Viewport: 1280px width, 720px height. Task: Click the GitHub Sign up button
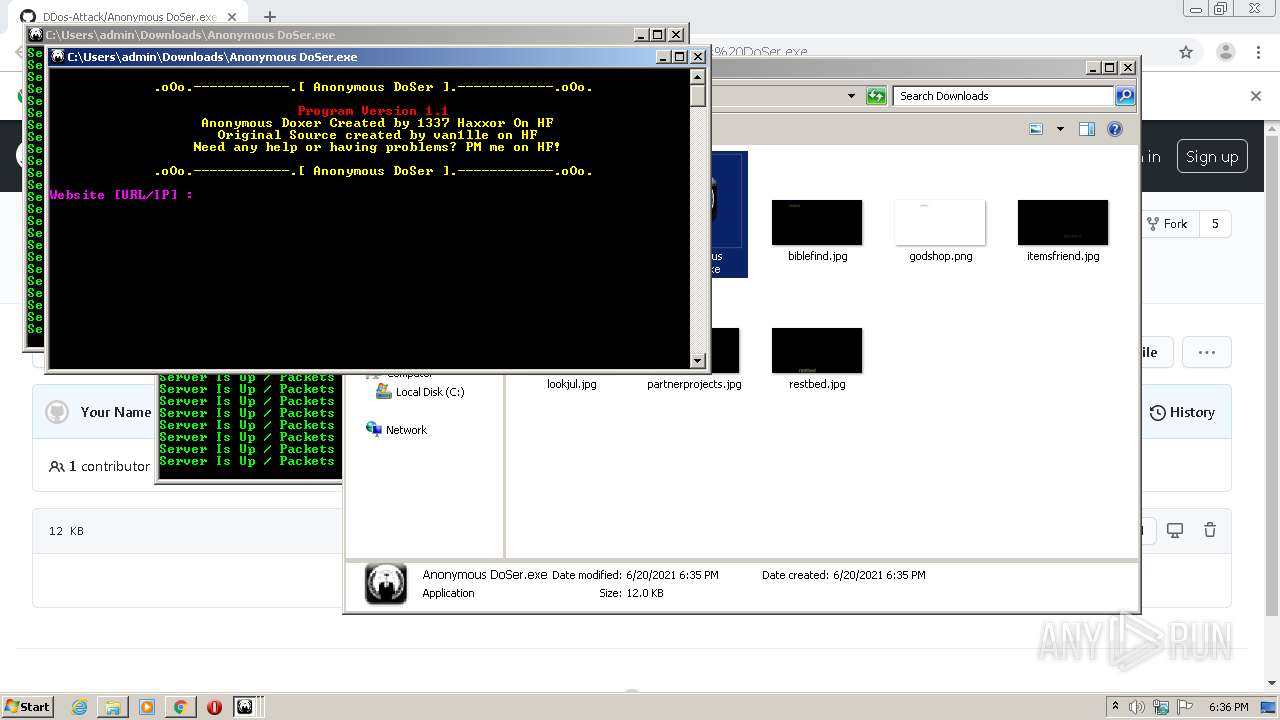1211,156
